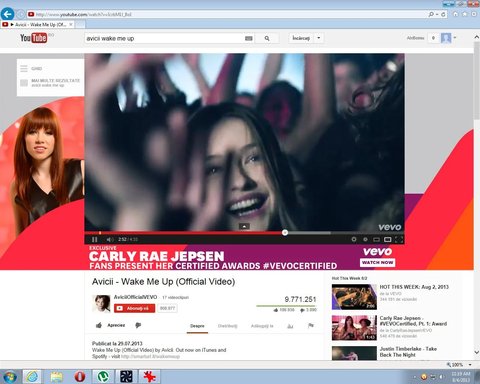
Task: Expand the page zoom level dropdown arrow
Action: tap(470, 365)
